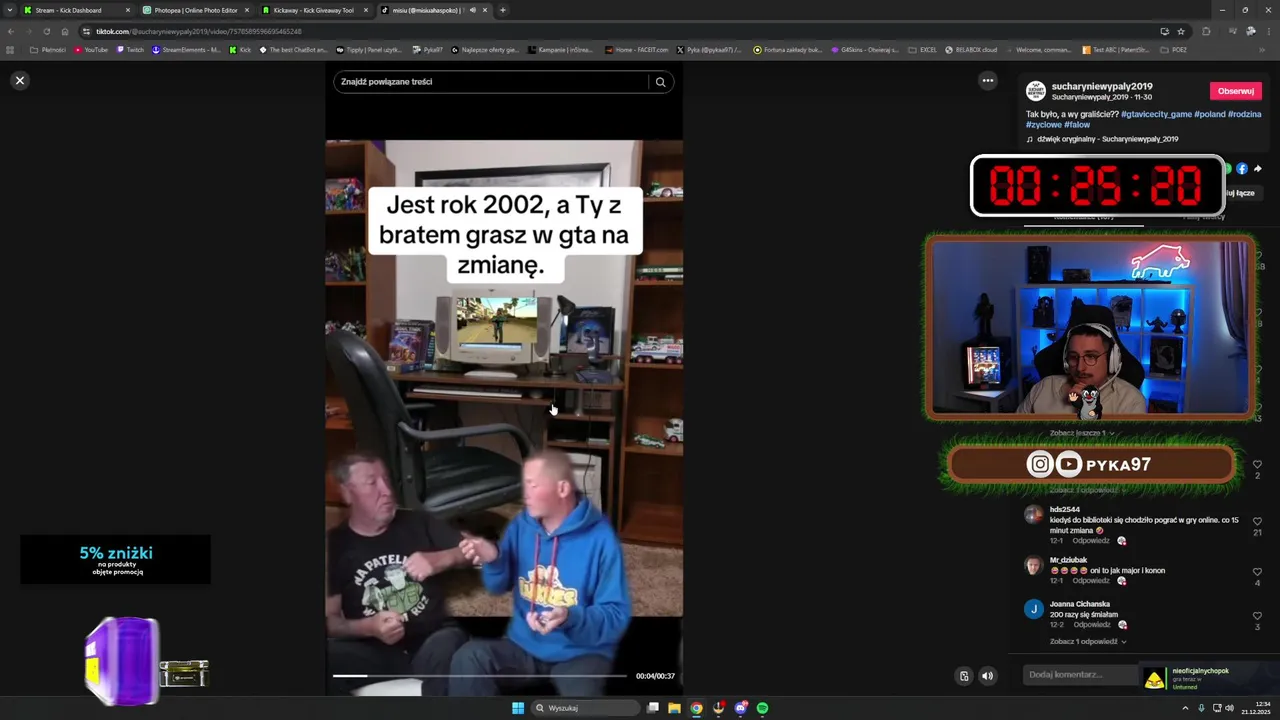
Task: Expand 'Zobacz 1 odpowiedź' under Joanna's comment
Action: [x=1088, y=642]
